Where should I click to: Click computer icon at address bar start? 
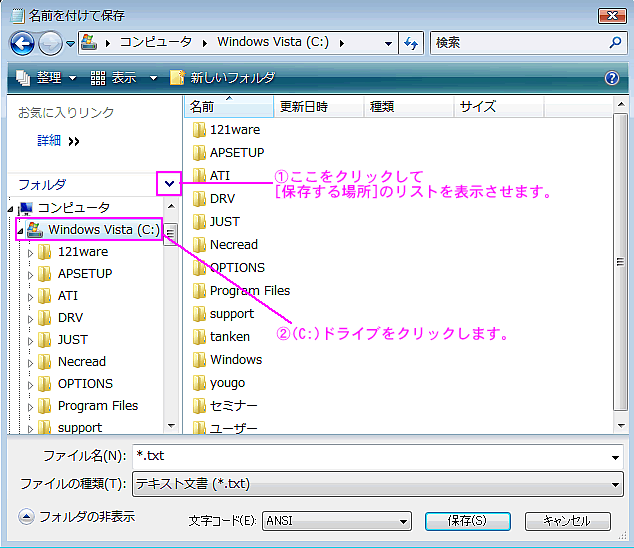(89, 42)
